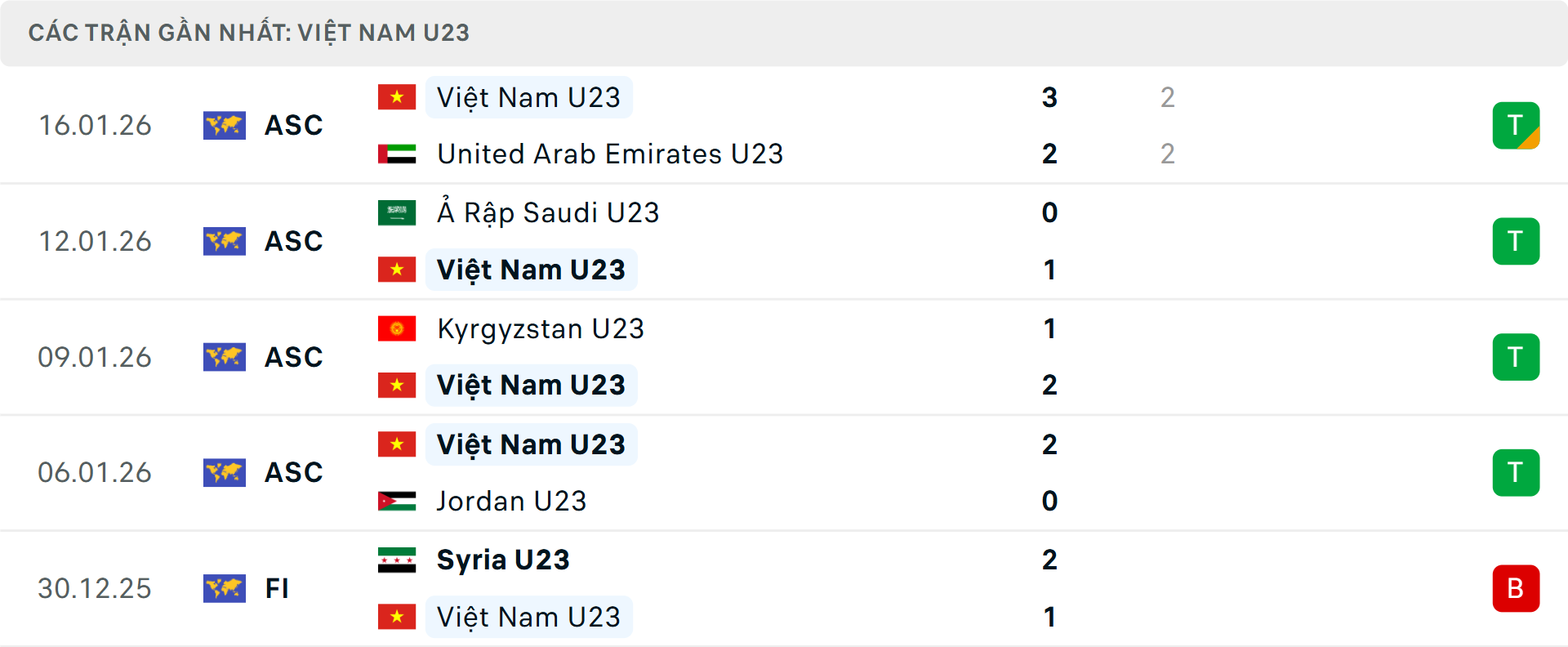This screenshot has height=647, width=1568.
Task: Click the Vietnam flag icon beside Việt Nam U23
Action: pyautogui.click(x=397, y=97)
